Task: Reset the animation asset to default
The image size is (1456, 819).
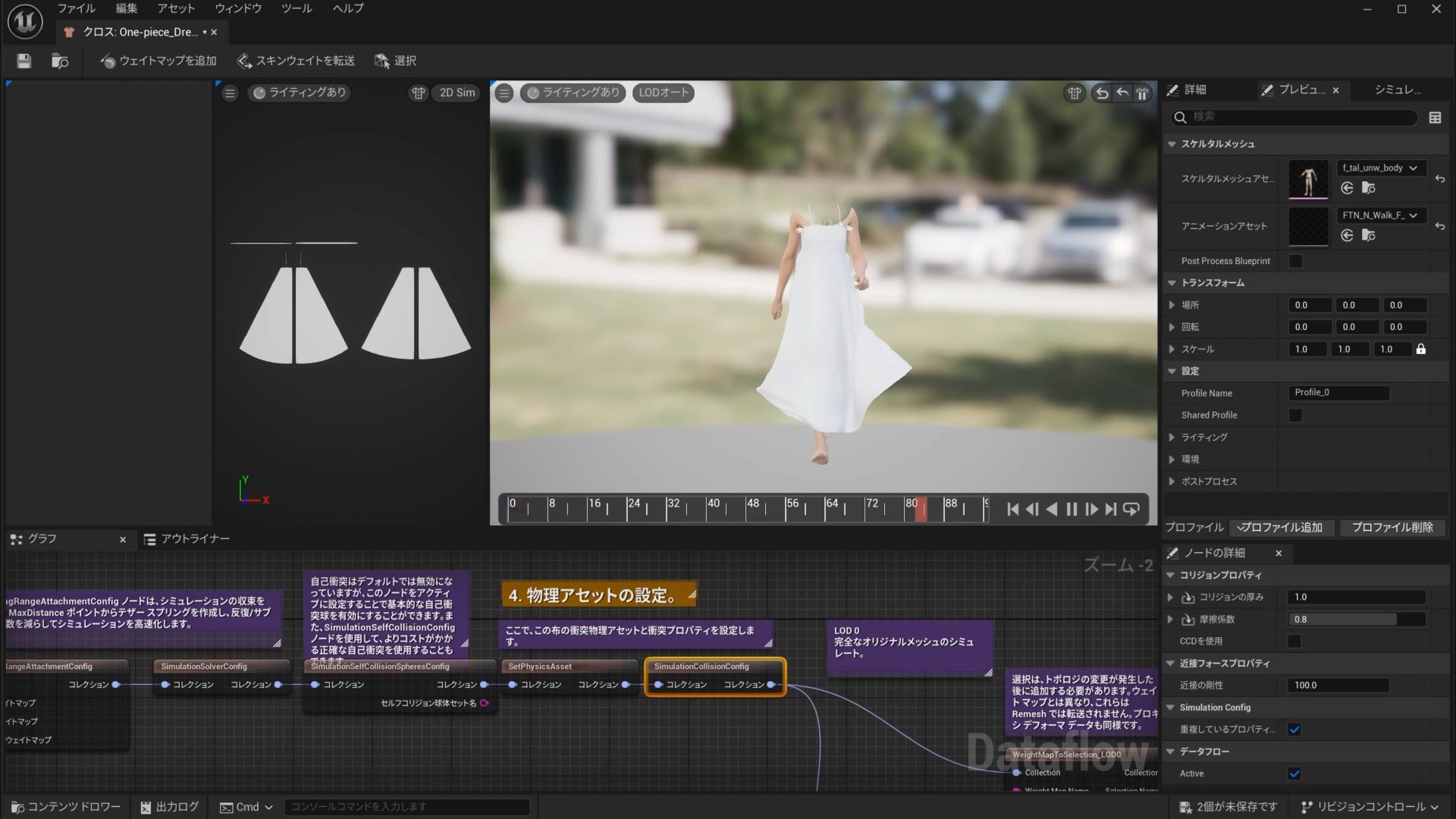Action: [x=1439, y=227]
